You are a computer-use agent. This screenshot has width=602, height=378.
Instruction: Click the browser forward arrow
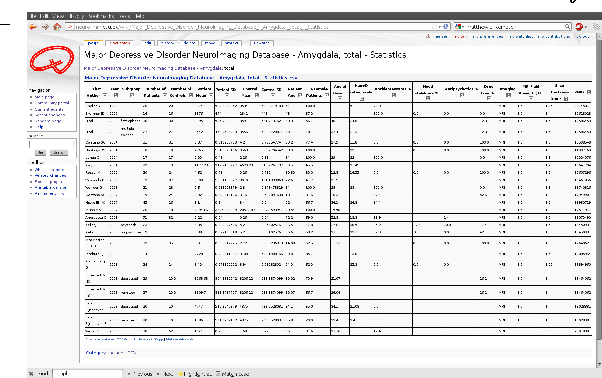point(45,27)
